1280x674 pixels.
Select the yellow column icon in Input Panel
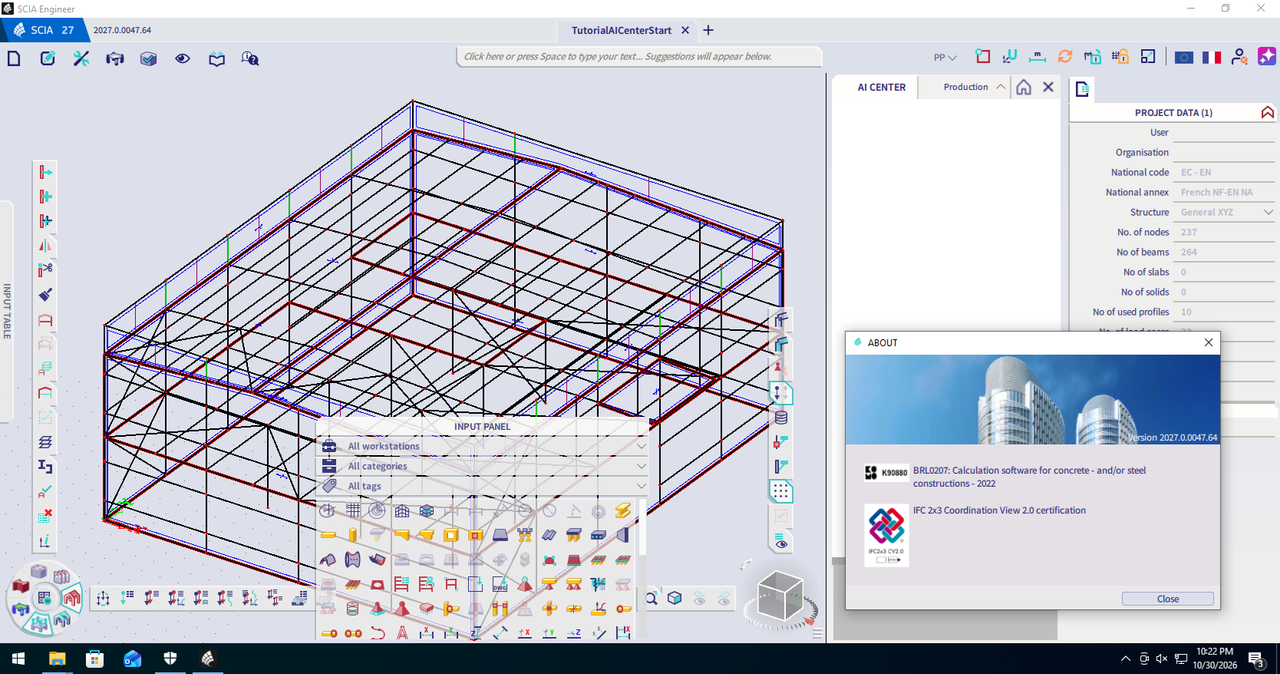tap(352, 536)
